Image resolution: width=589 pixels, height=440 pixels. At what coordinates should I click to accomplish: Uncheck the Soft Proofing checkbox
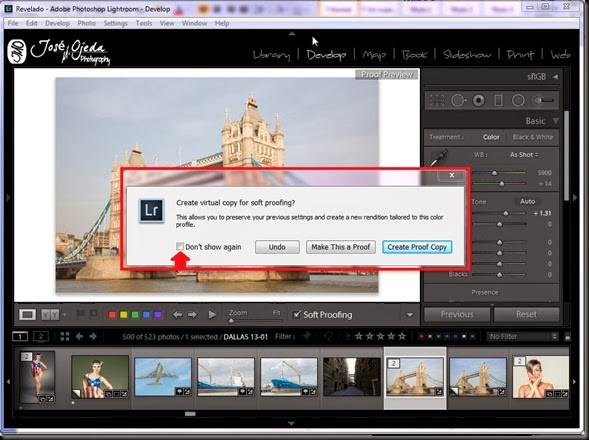tap(297, 314)
